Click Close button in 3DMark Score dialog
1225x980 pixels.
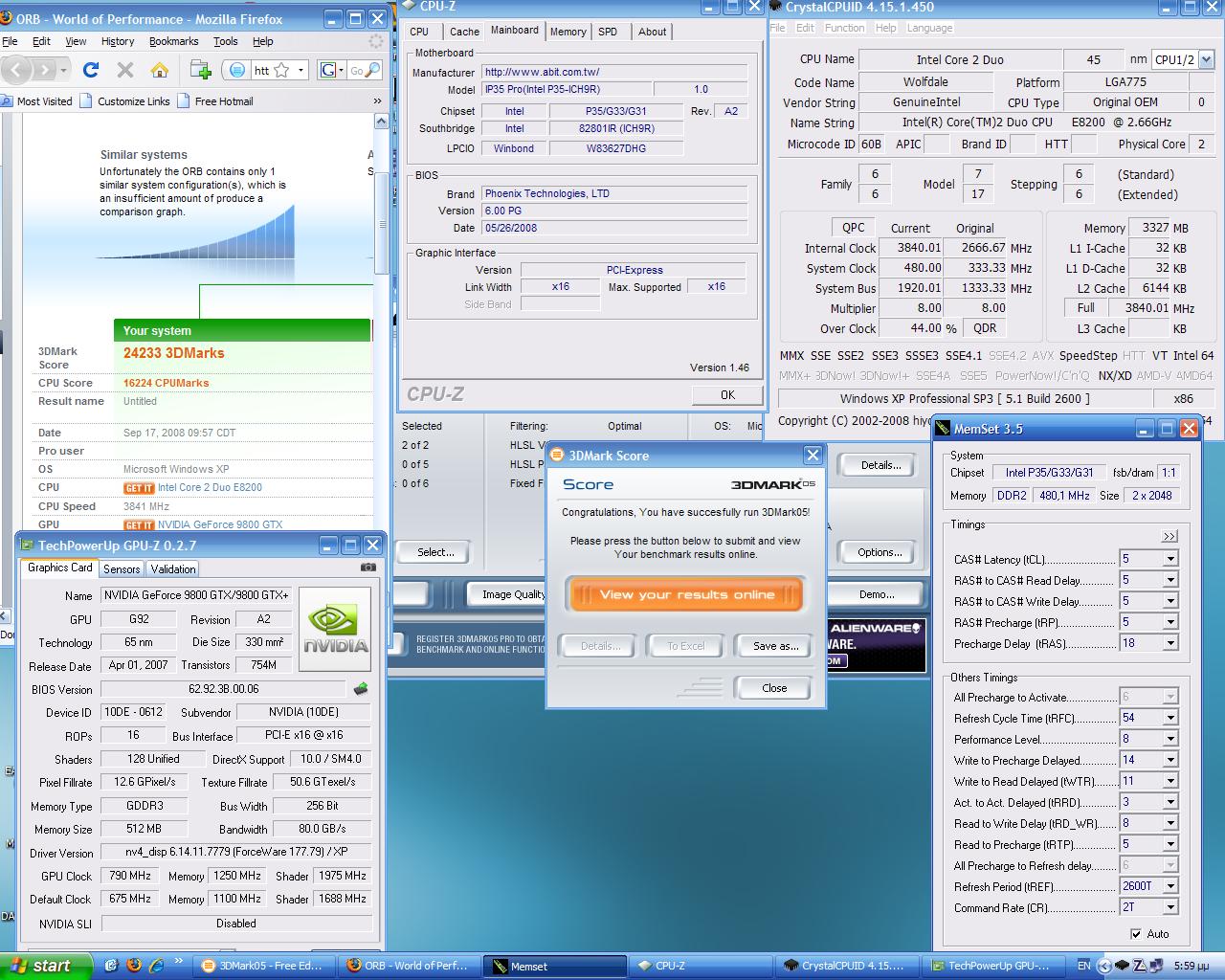tap(774, 687)
